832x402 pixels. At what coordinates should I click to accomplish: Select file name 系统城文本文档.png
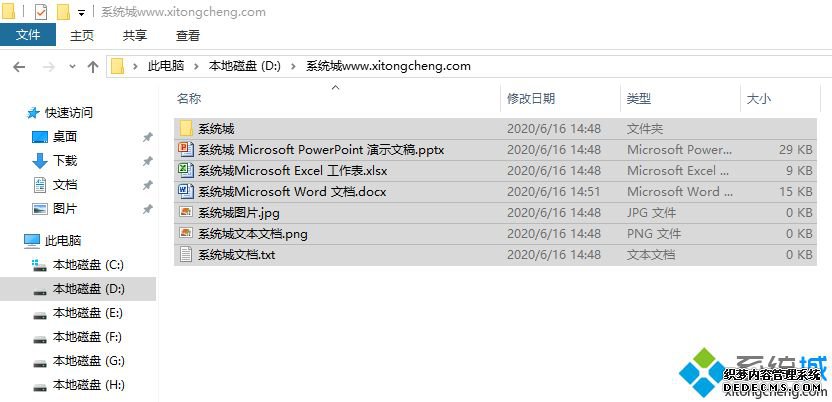coord(253,234)
